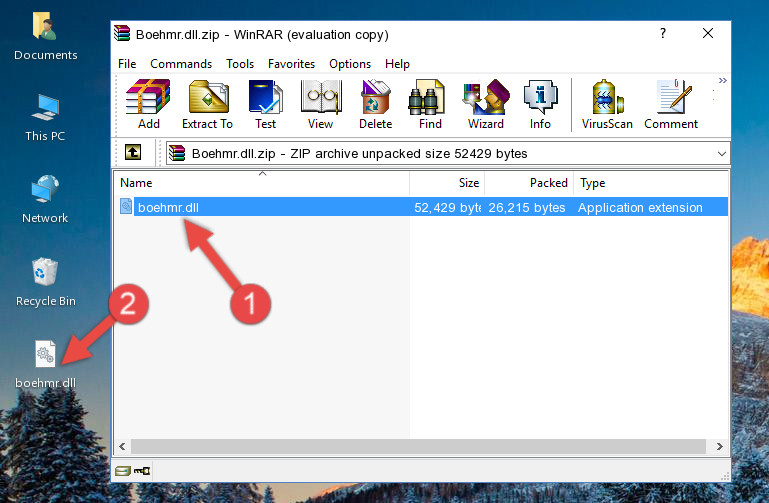Click the disk drive status bar icon
769x503 pixels.
pos(123,471)
